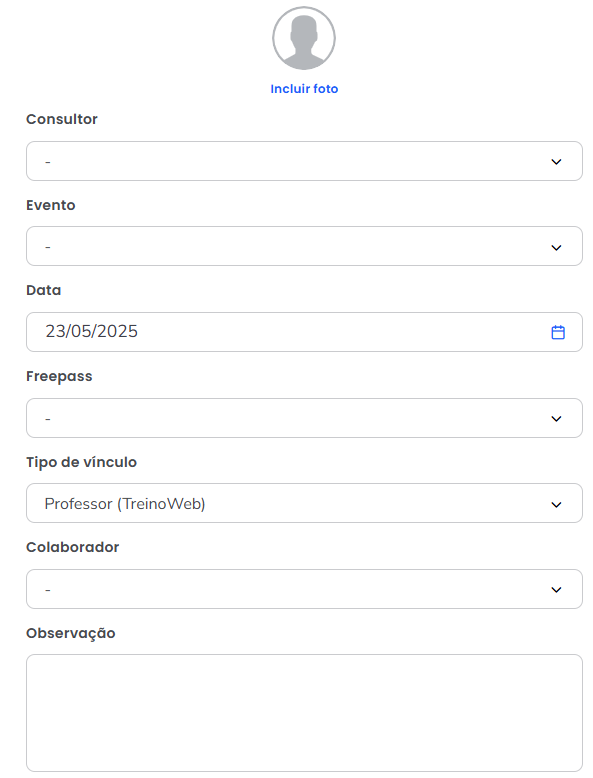Click the profile avatar placeholder image
The width and height of the screenshot is (593, 778).
point(304,38)
